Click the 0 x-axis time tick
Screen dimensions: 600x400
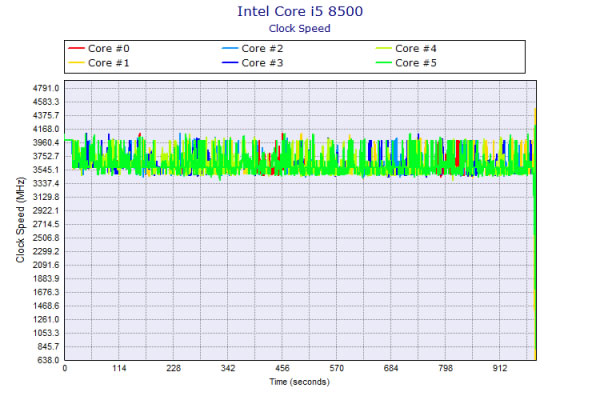click(x=65, y=368)
